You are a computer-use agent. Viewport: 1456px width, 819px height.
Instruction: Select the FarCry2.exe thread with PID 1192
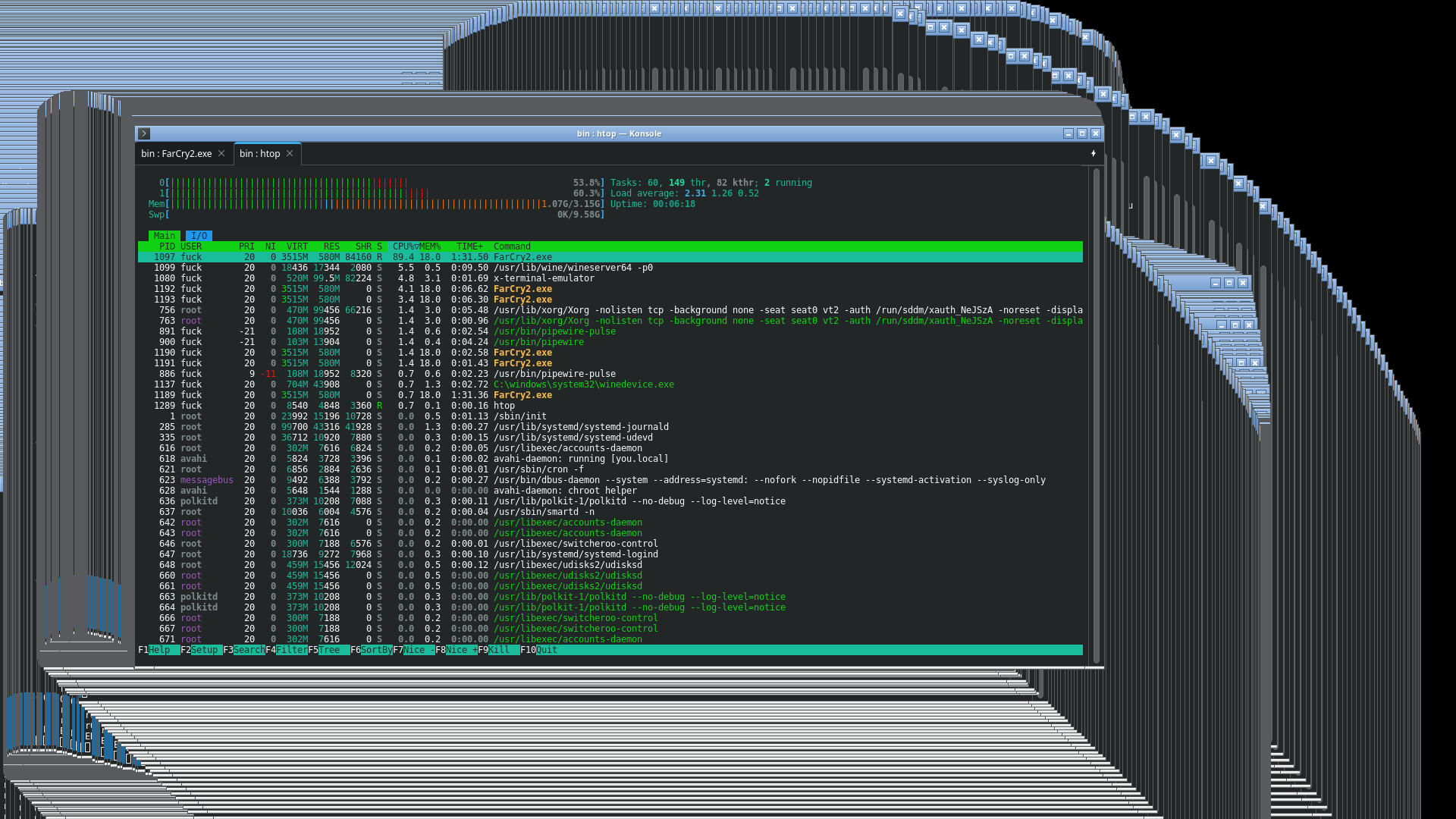point(610,289)
